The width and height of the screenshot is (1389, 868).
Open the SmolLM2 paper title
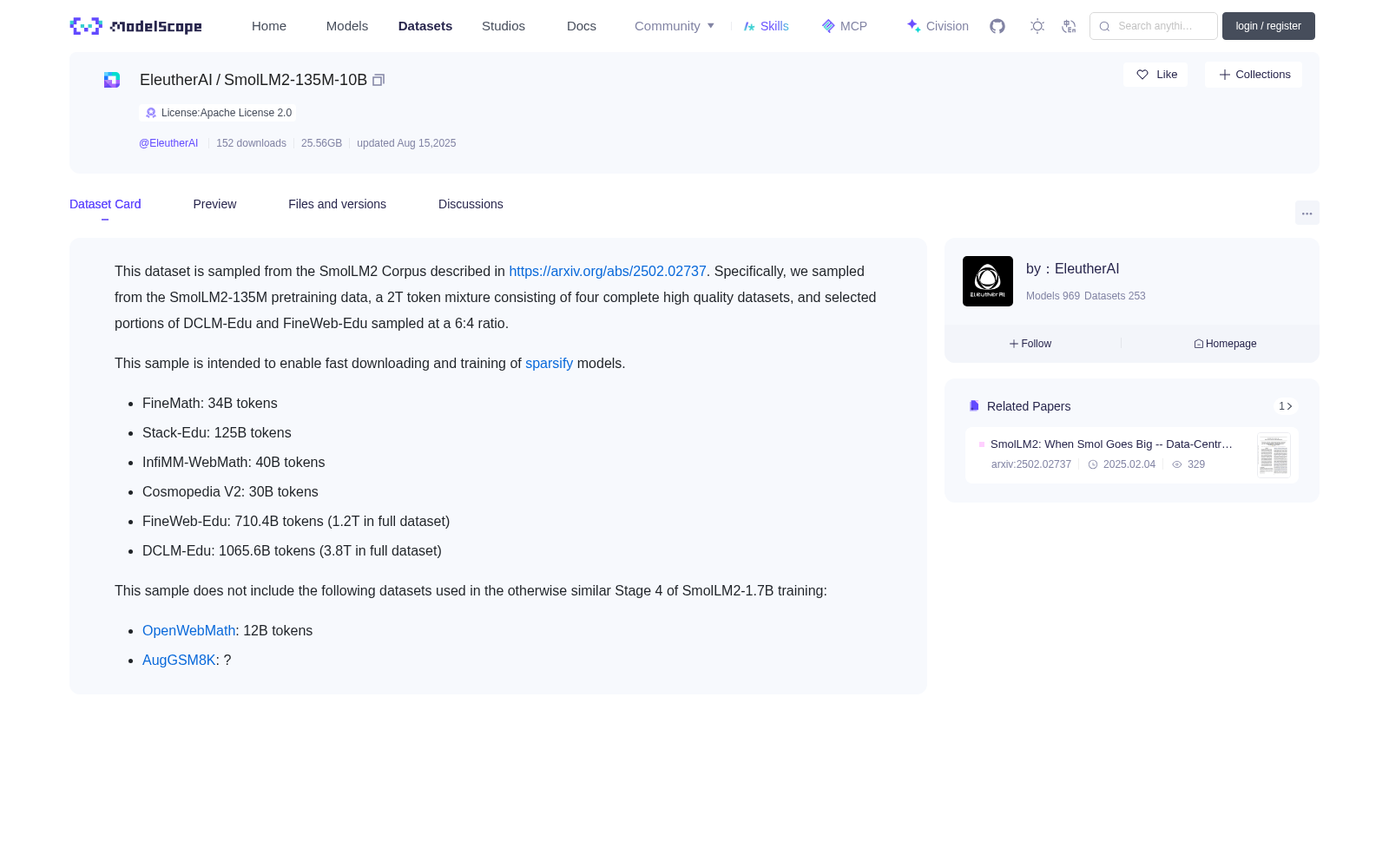1111,444
